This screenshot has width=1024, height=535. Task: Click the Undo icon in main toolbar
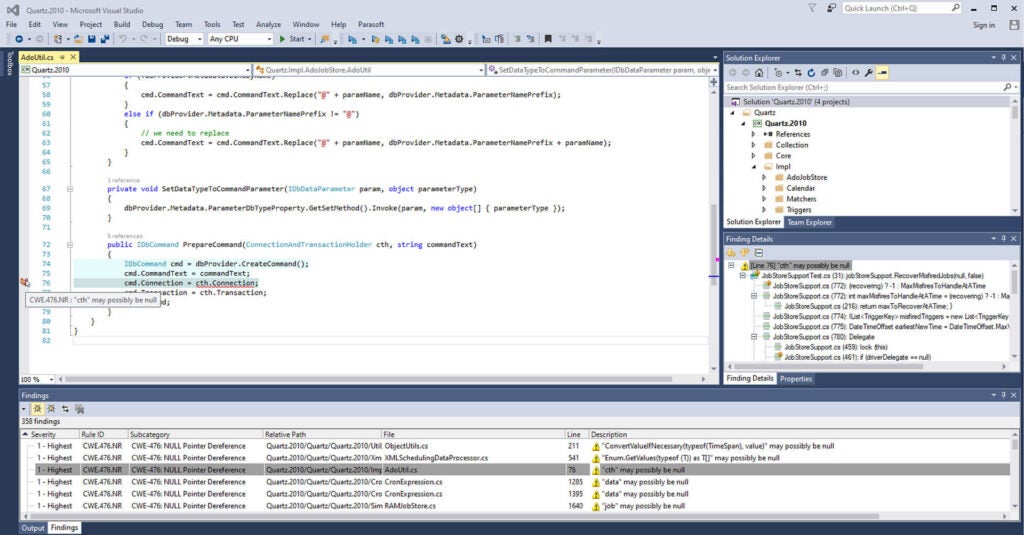(122, 39)
